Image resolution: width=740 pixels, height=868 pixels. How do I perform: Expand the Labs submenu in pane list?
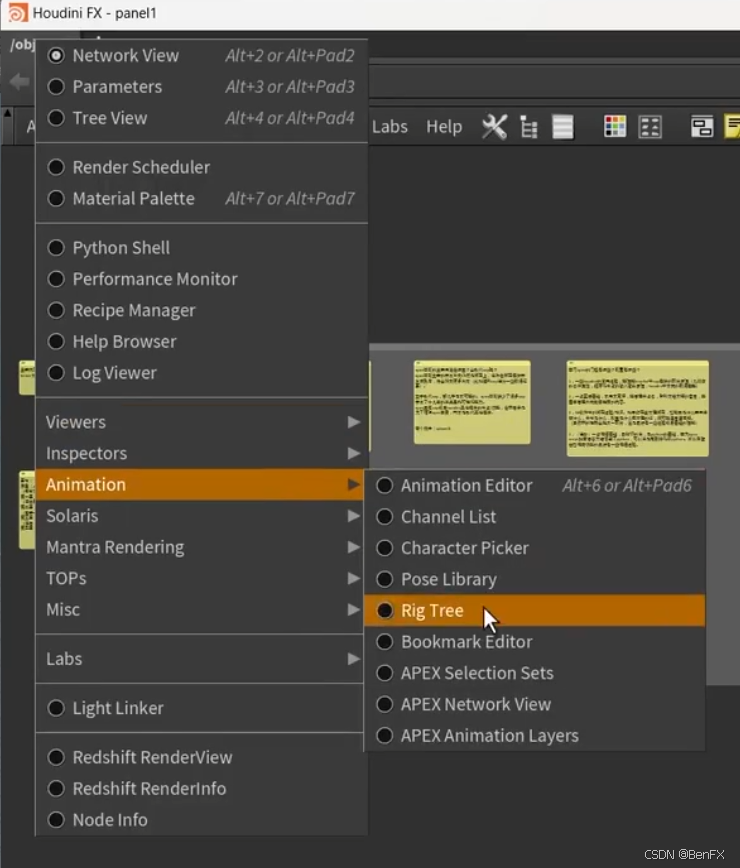click(201, 659)
